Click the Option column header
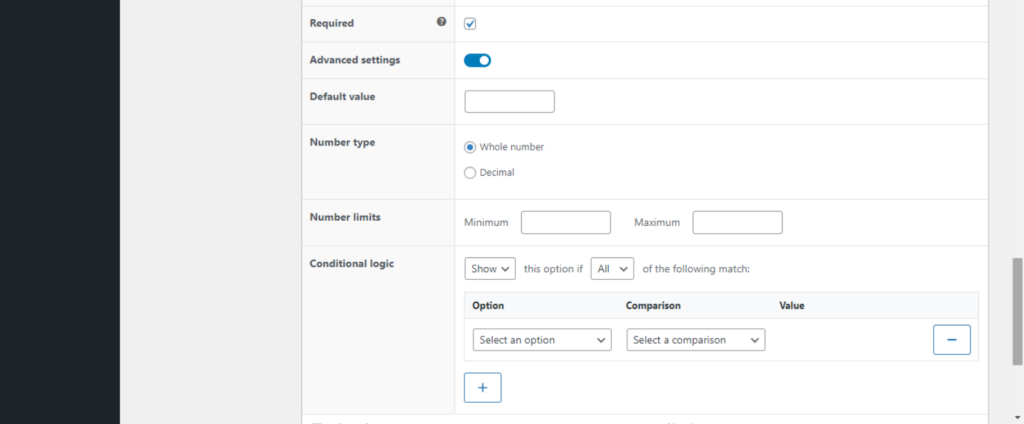Viewport: 1024px width, 424px height. [487, 305]
